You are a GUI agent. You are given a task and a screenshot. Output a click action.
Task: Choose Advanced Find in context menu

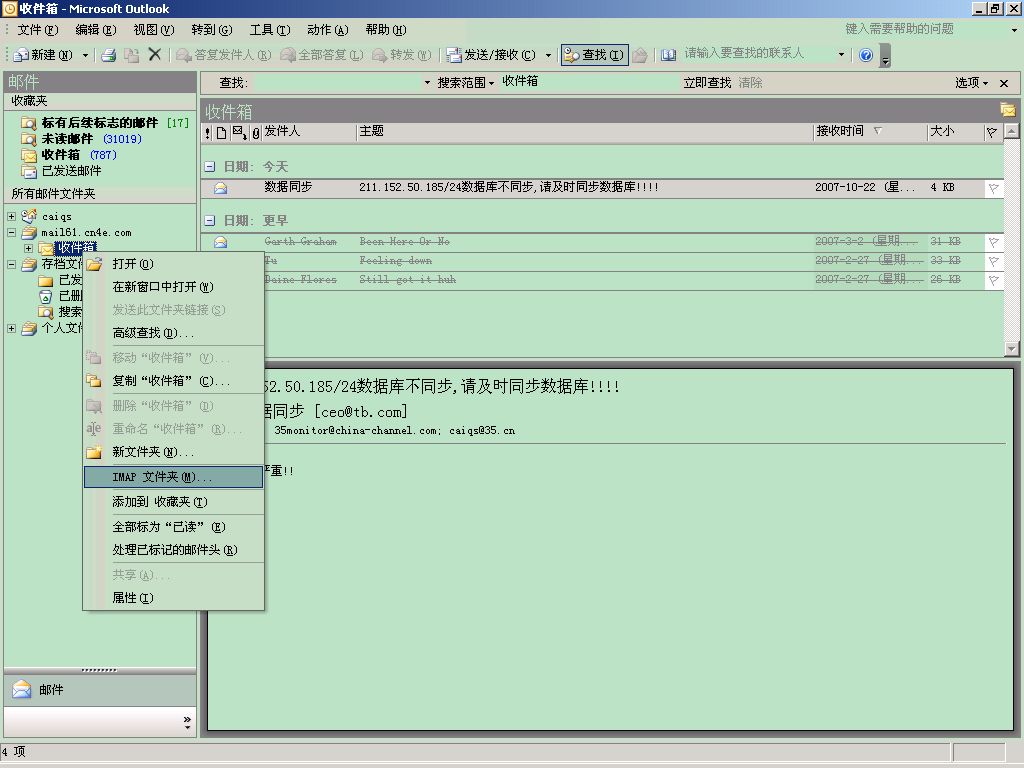(174, 333)
